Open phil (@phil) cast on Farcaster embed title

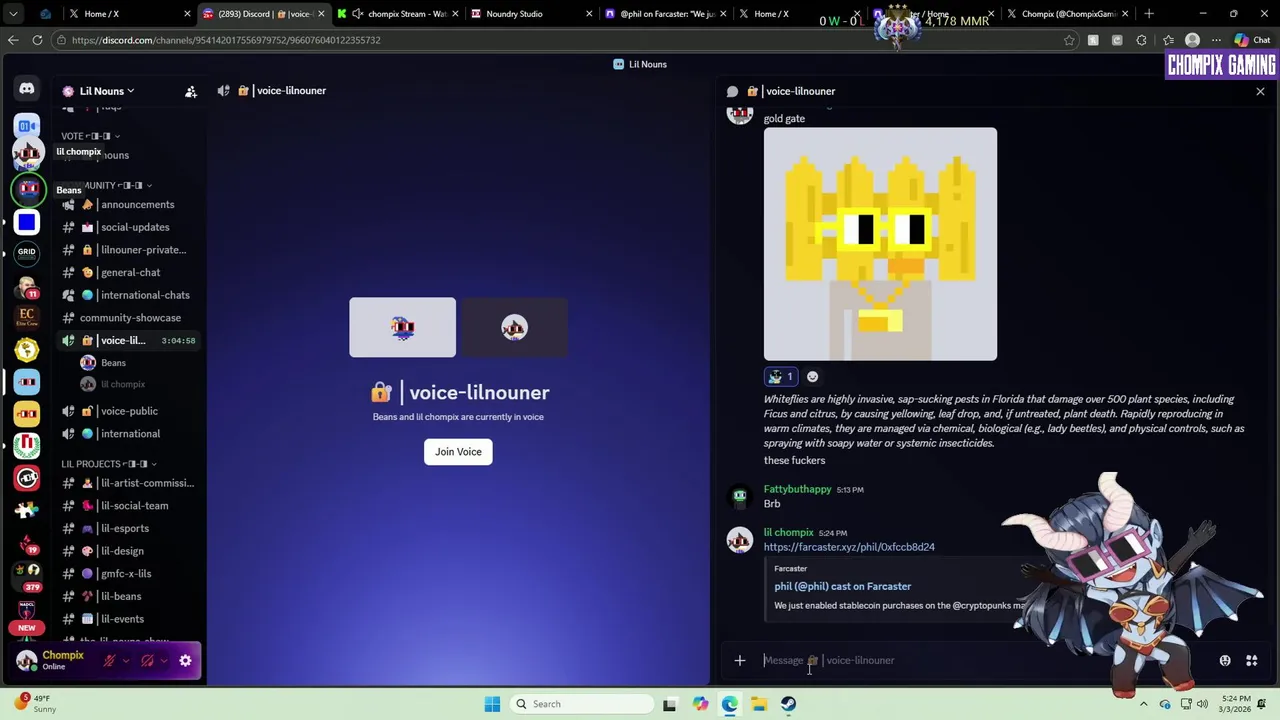842,587
